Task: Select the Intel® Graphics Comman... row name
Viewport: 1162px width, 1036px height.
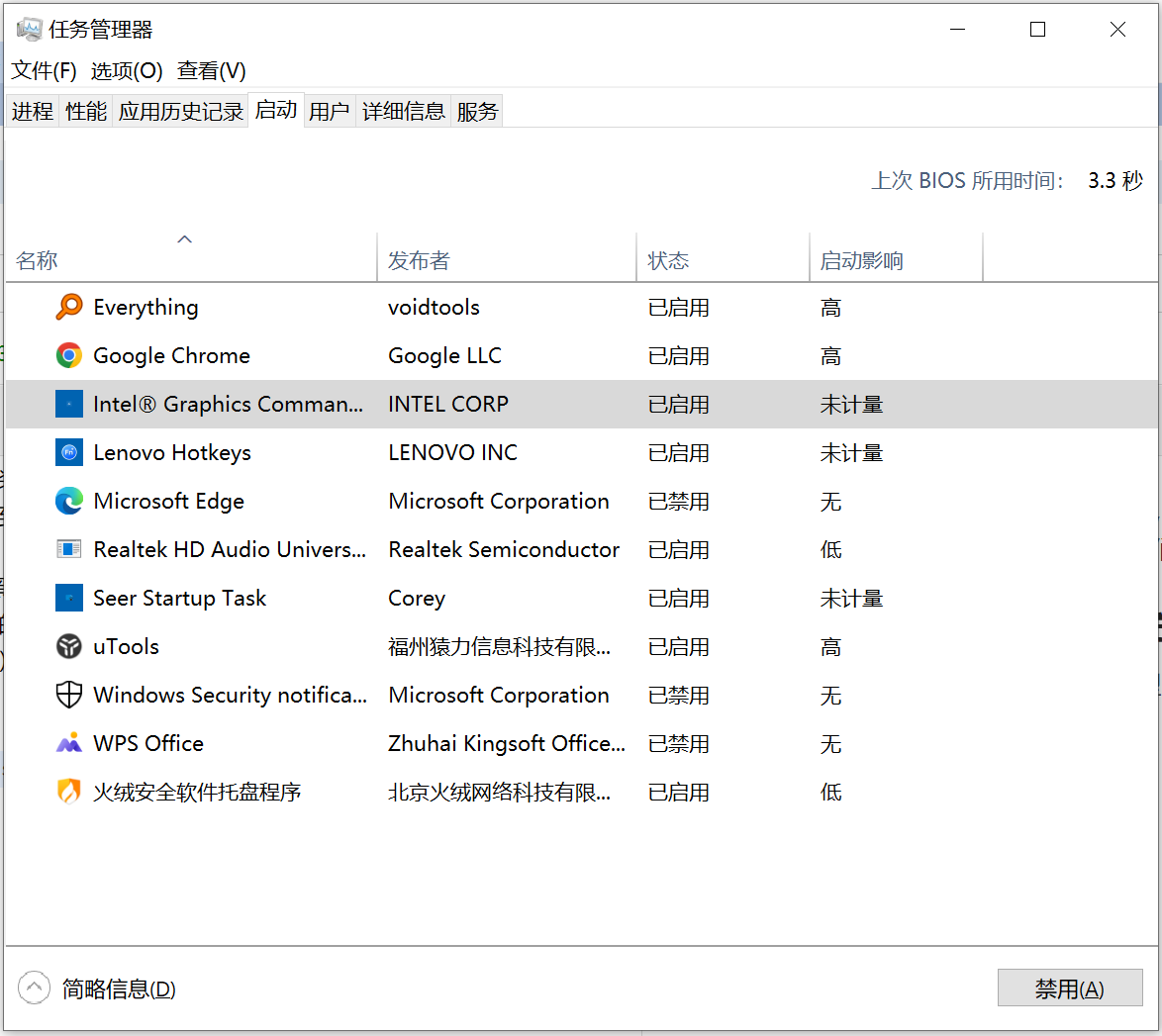Action: tap(229, 404)
